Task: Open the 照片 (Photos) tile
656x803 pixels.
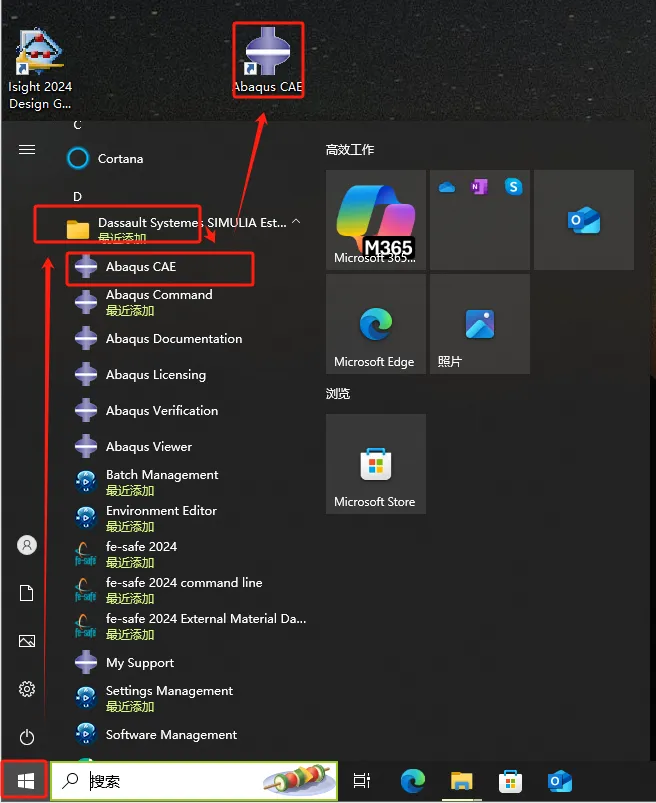Action: [x=480, y=324]
